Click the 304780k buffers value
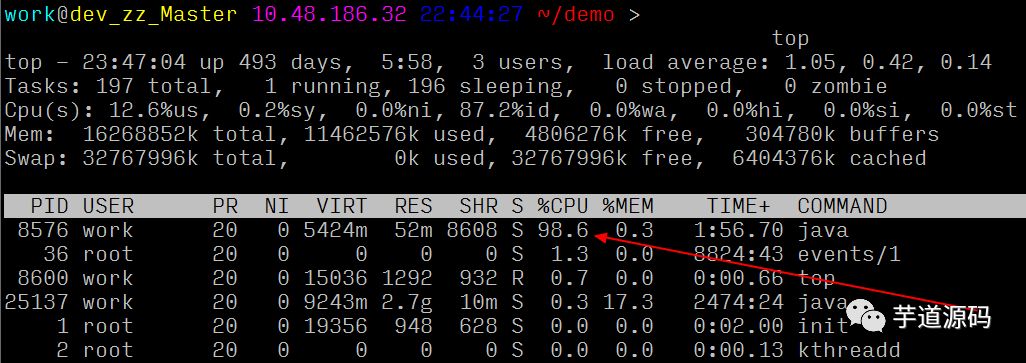The height and width of the screenshot is (363, 1026). point(790,134)
